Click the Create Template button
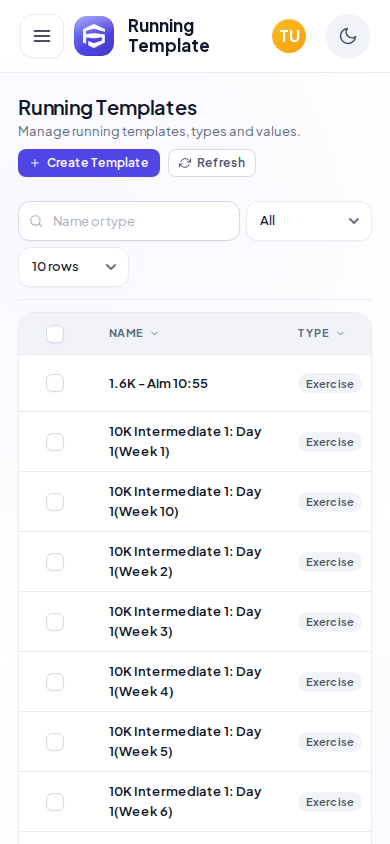This screenshot has height=844, width=390. (x=89, y=163)
